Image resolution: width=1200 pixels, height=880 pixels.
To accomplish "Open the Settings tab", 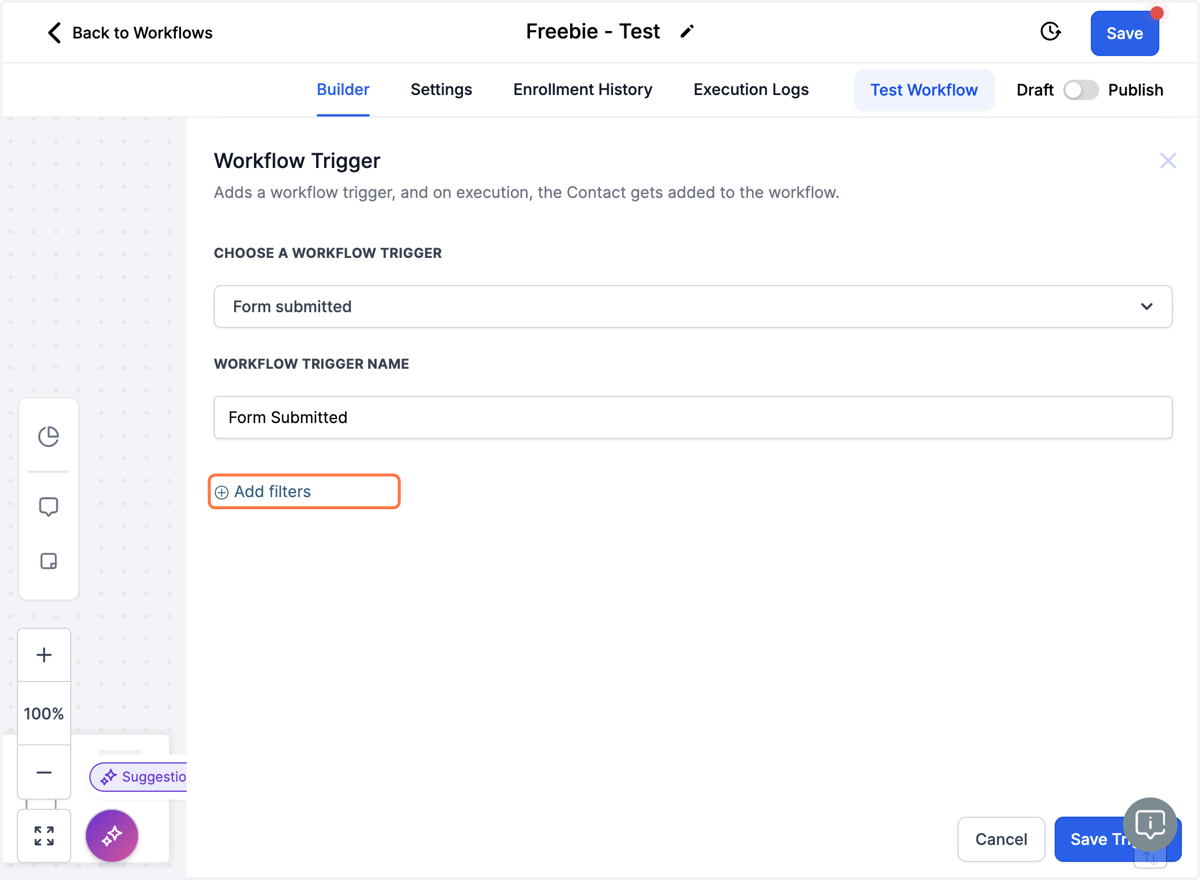I will [441, 89].
